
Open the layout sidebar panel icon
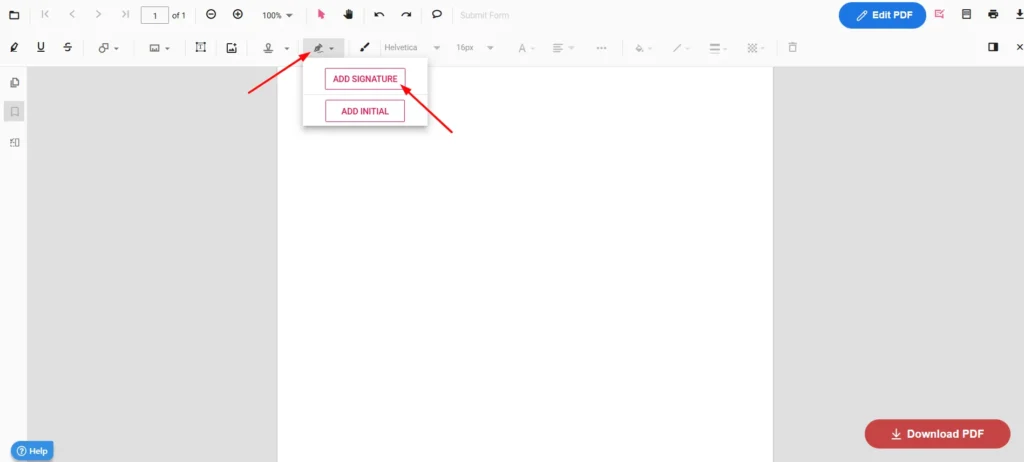coord(14,142)
